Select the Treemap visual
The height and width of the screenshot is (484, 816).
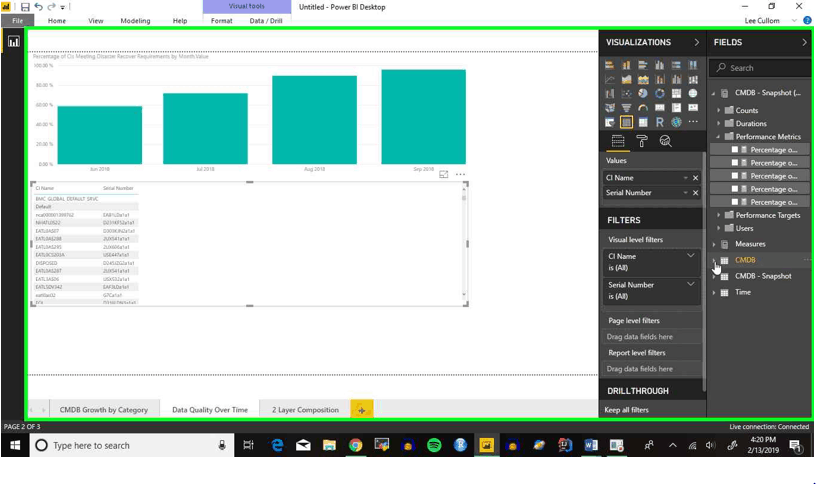[x=676, y=94]
